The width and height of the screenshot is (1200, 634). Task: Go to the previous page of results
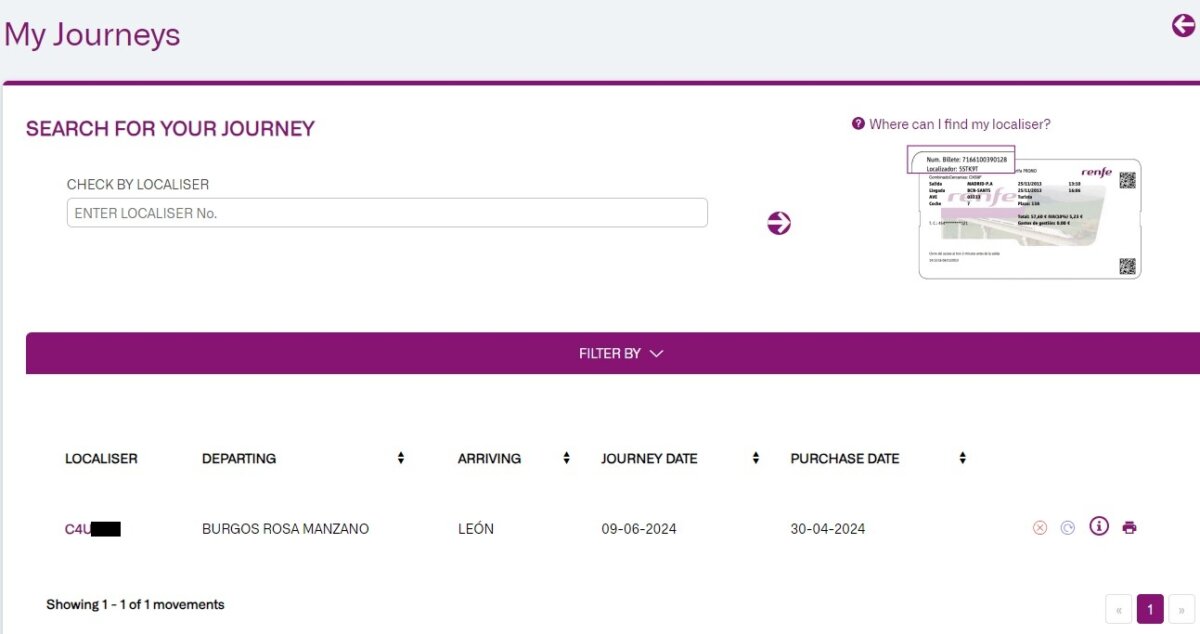pos(1118,608)
